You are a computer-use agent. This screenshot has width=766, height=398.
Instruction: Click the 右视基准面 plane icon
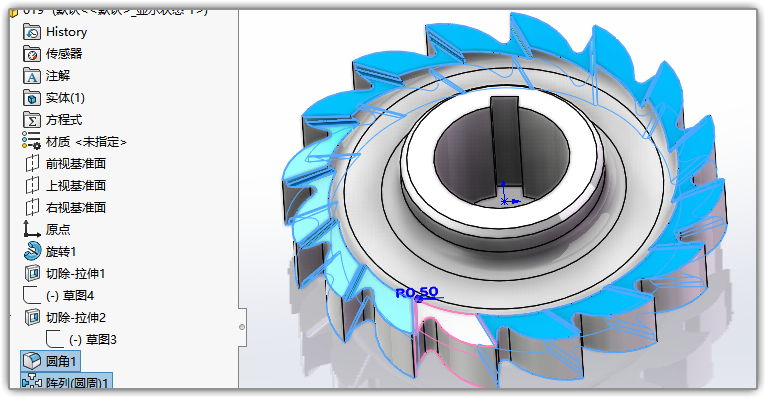tap(32, 207)
